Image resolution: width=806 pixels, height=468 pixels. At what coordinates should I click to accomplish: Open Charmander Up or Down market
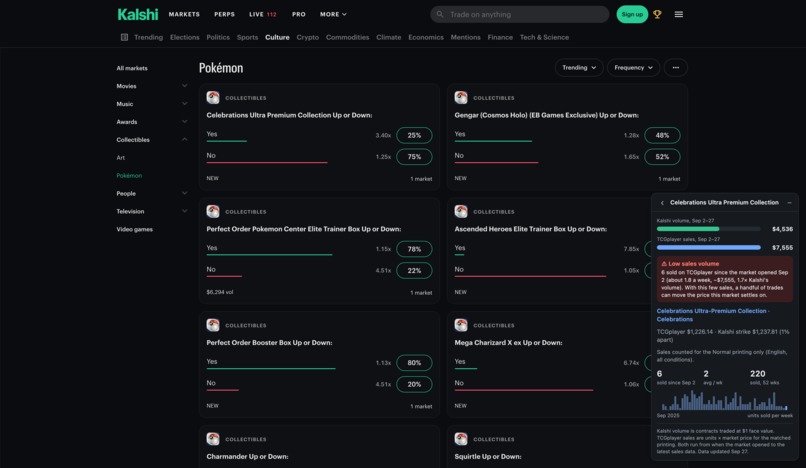click(x=247, y=456)
